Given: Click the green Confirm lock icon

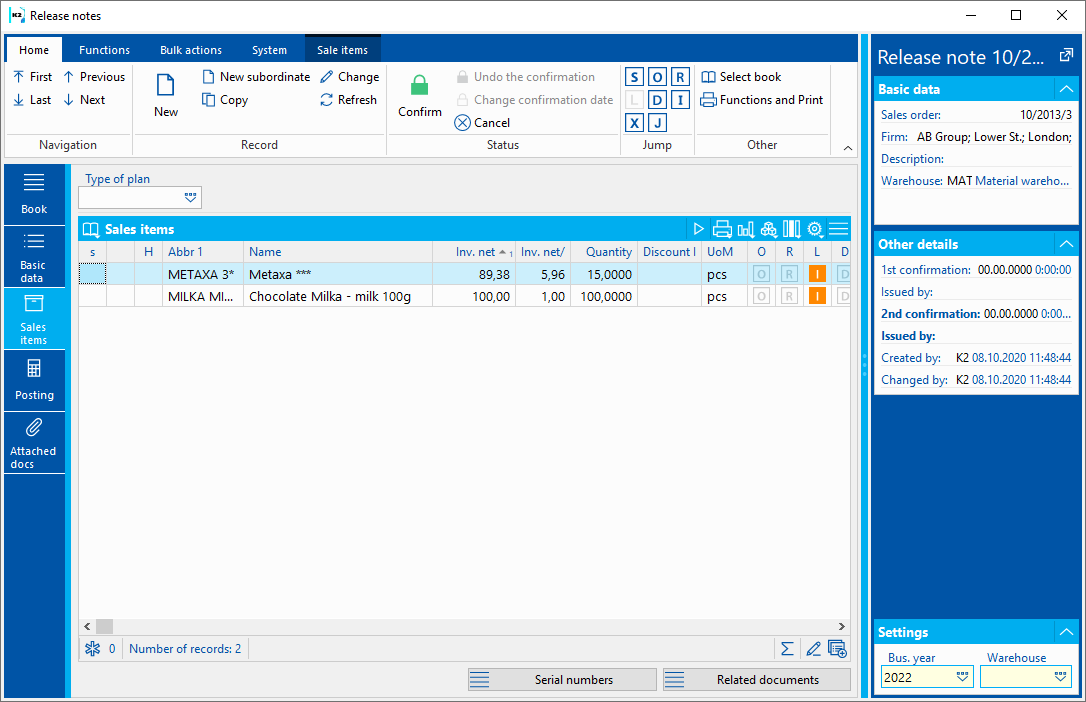Looking at the screenshot, I should [419, 85].
